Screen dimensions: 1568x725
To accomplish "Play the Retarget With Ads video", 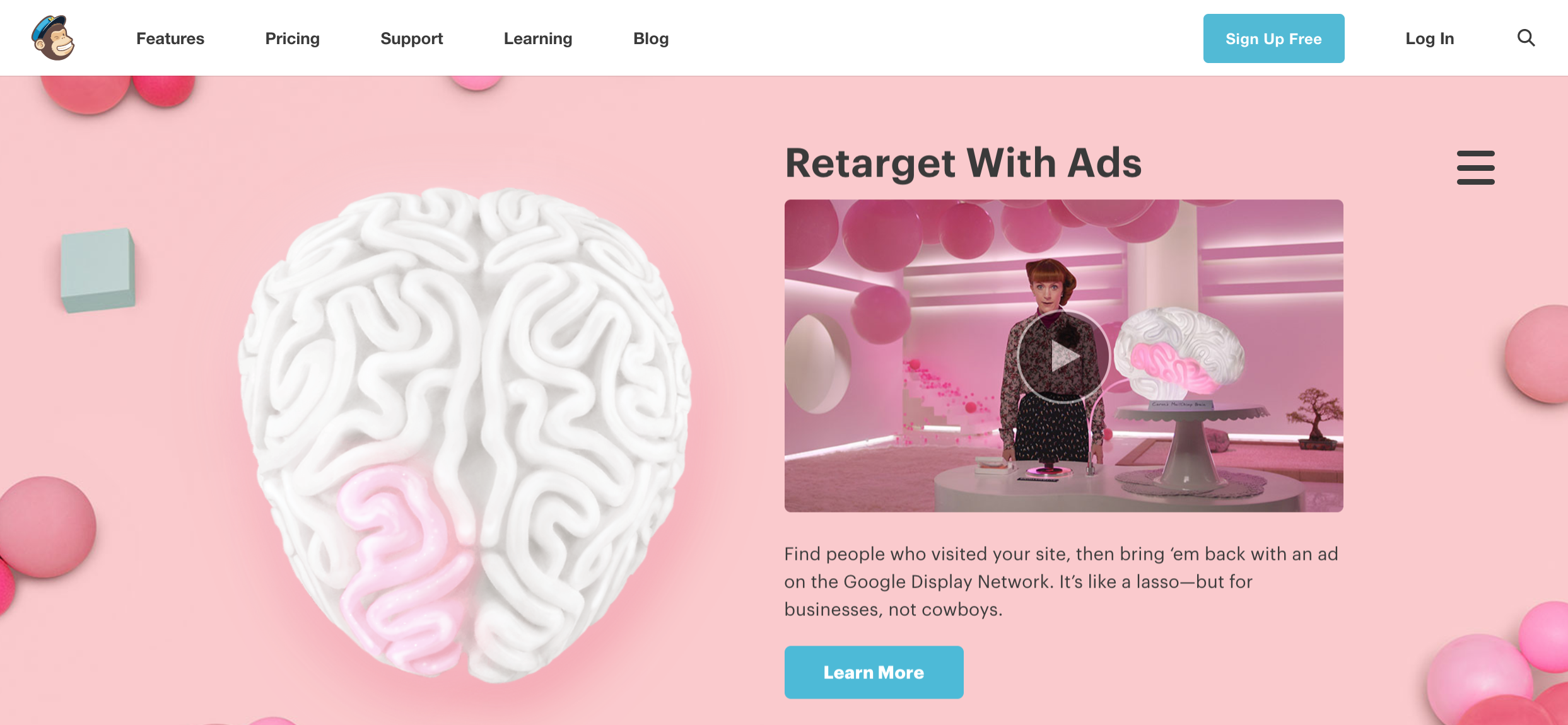I will pyautogui.click(x=1063, y=357).
